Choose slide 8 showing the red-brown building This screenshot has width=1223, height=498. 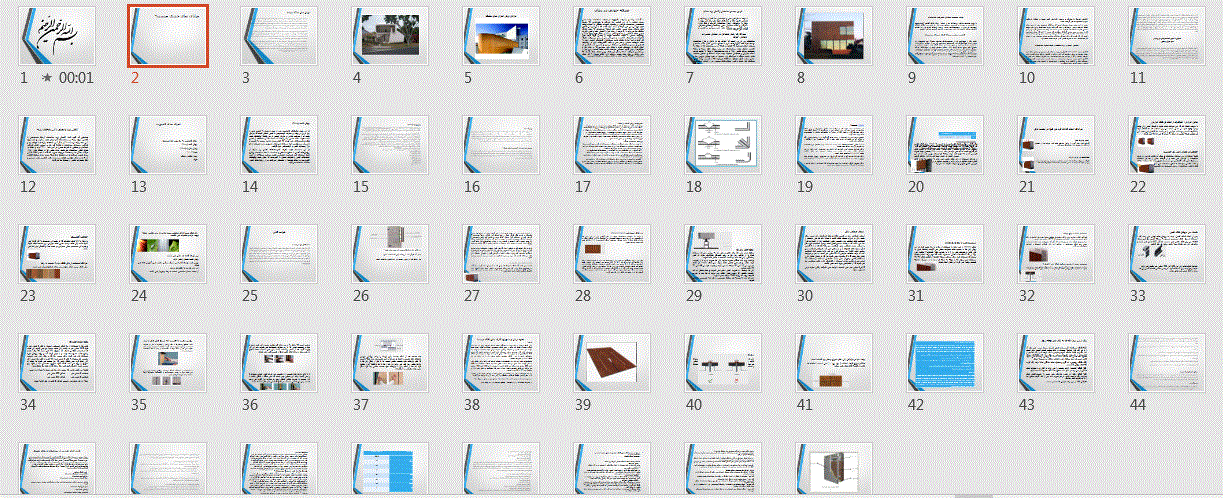pos(834,36)
